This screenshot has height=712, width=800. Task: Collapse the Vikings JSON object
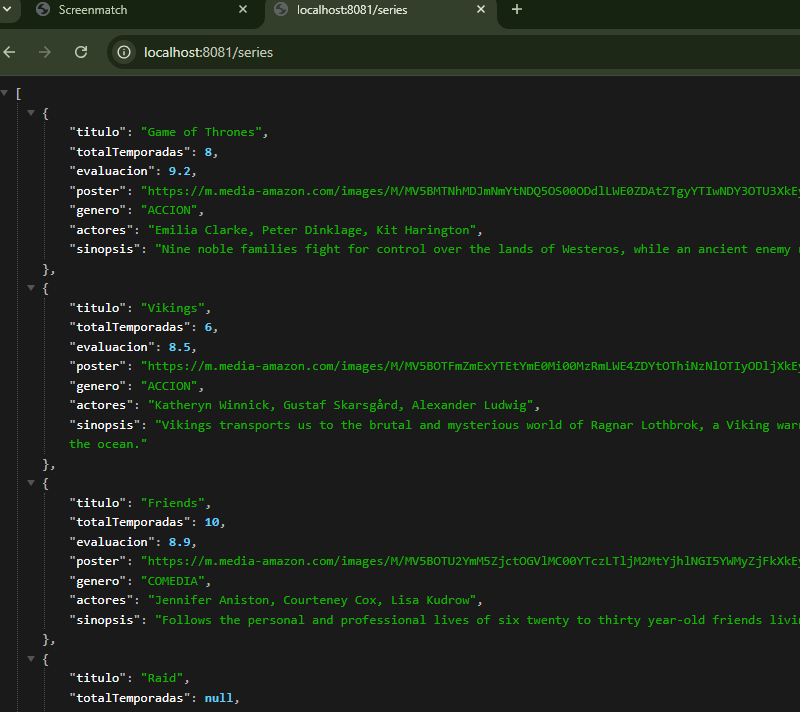click(31, 288)
